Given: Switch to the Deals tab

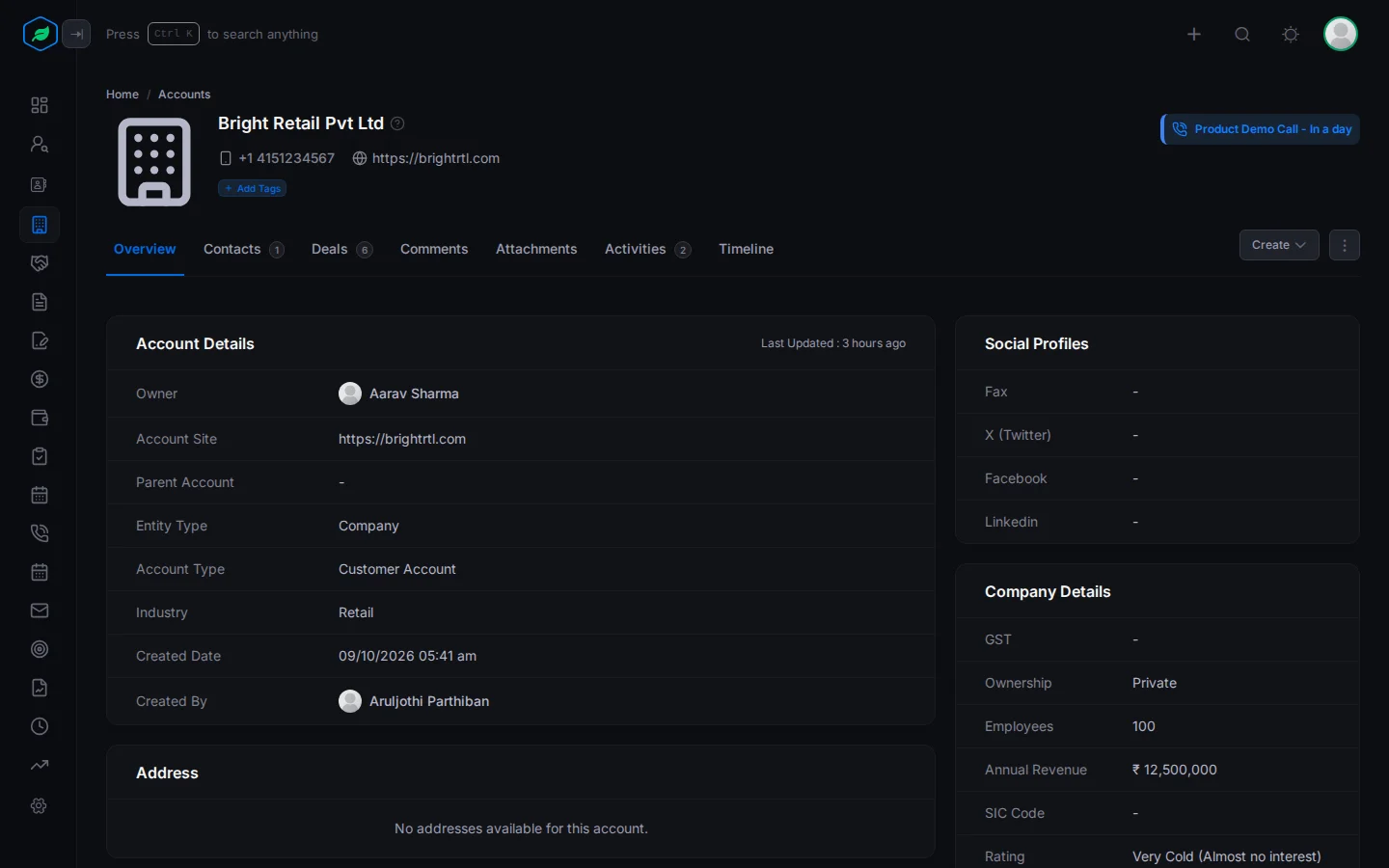Looking at the screenshot, I should pos(341,249).
